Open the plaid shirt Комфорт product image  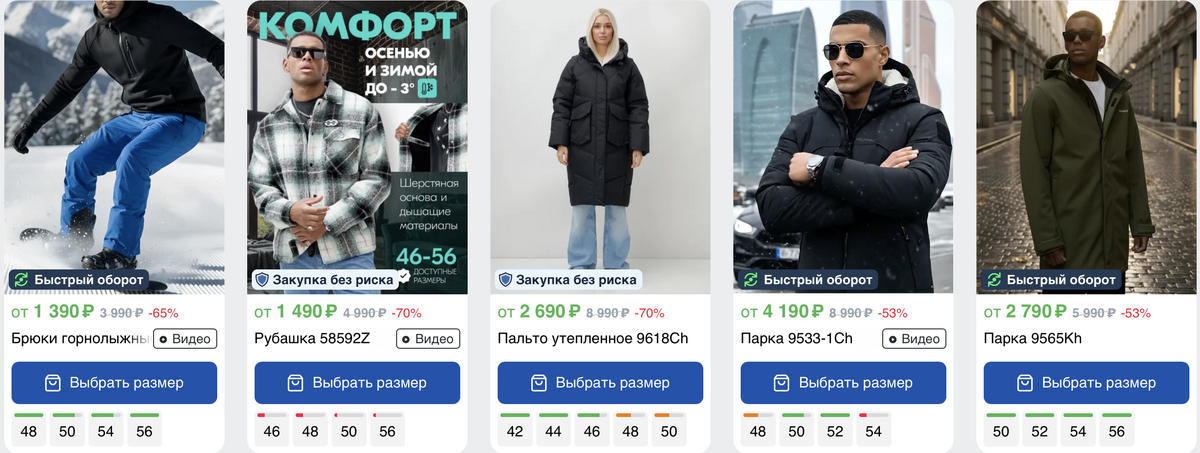pos(357,147)
